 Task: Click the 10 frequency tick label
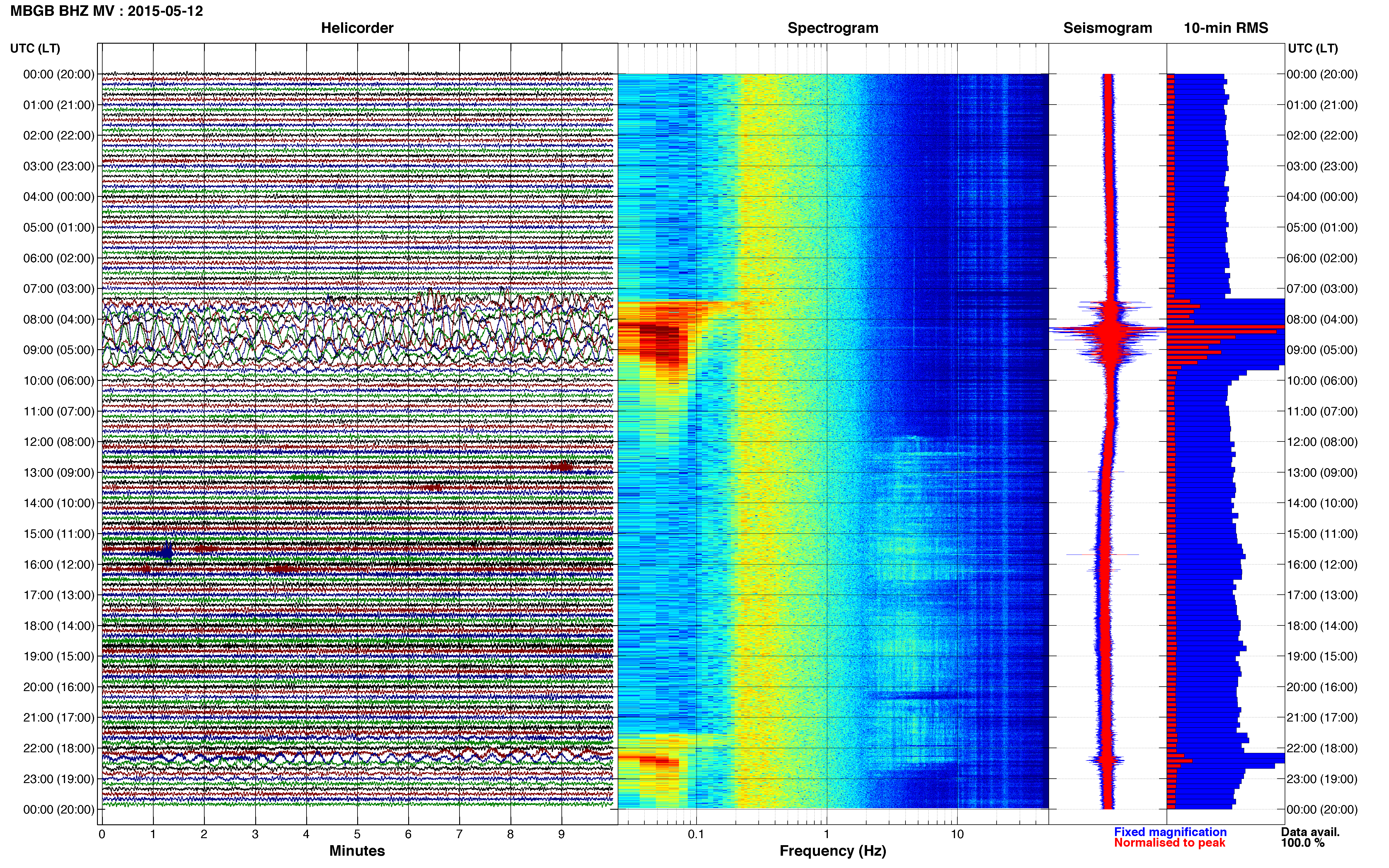coord(957,834)
